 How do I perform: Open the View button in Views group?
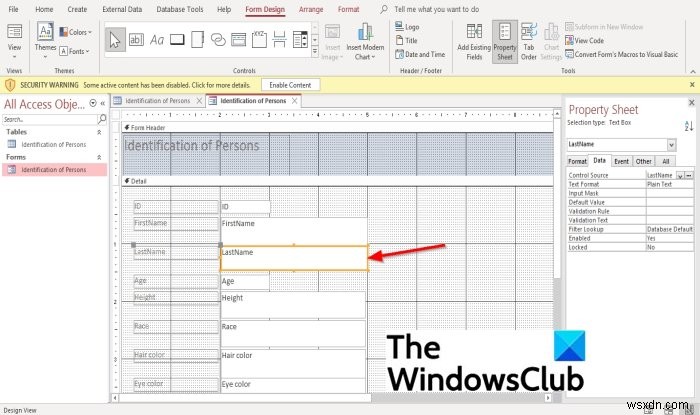[14, 41]
